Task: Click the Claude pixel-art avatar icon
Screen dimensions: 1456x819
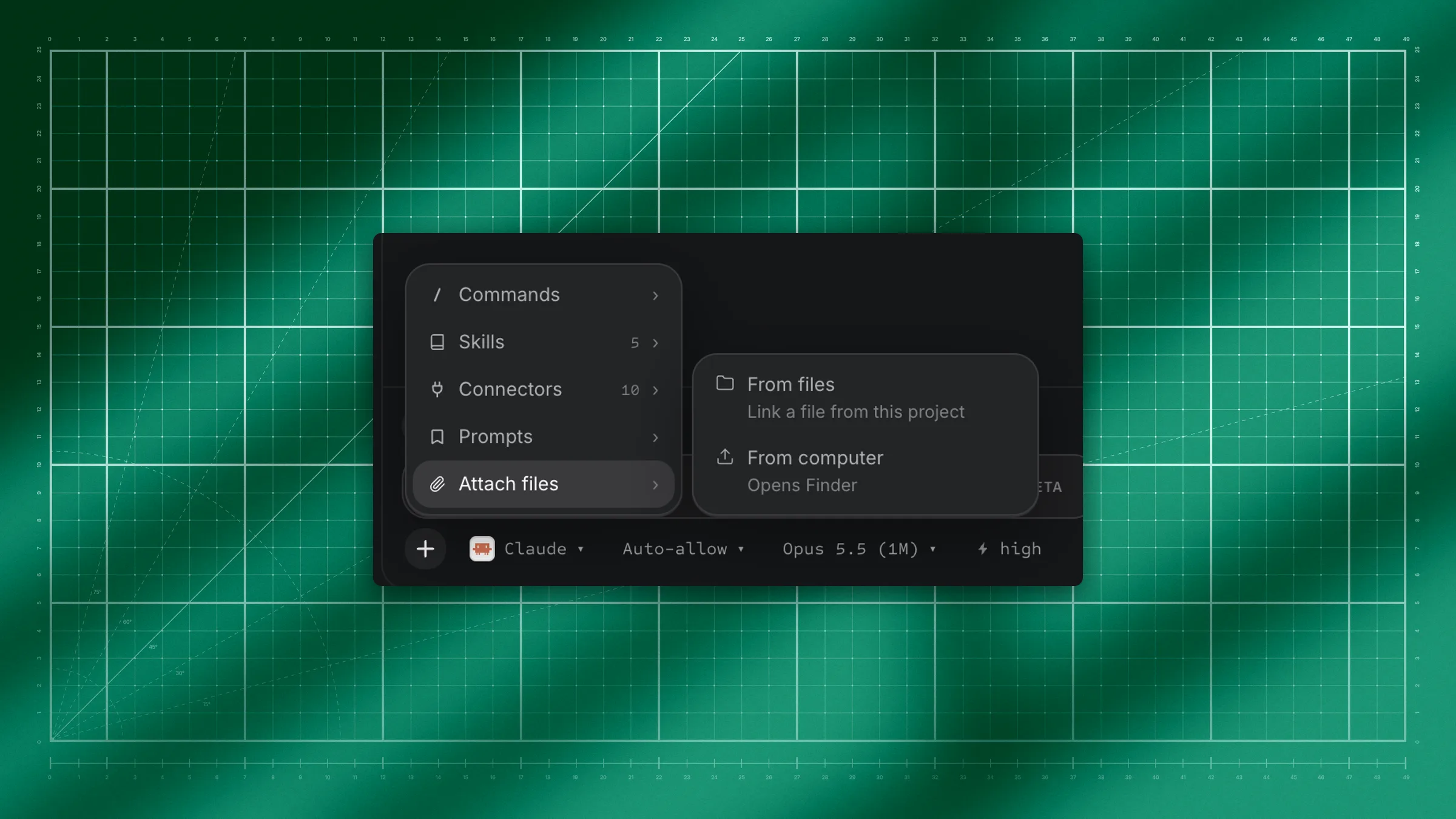Action: [482, 549]
